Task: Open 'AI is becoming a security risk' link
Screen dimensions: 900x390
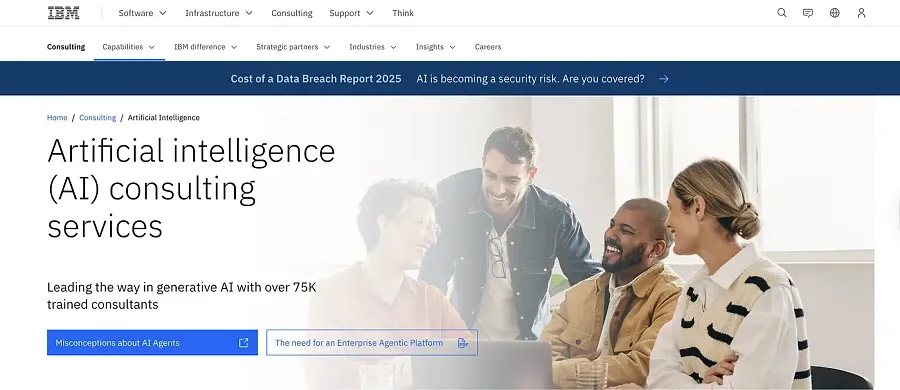Action: (x=530, y=79)
